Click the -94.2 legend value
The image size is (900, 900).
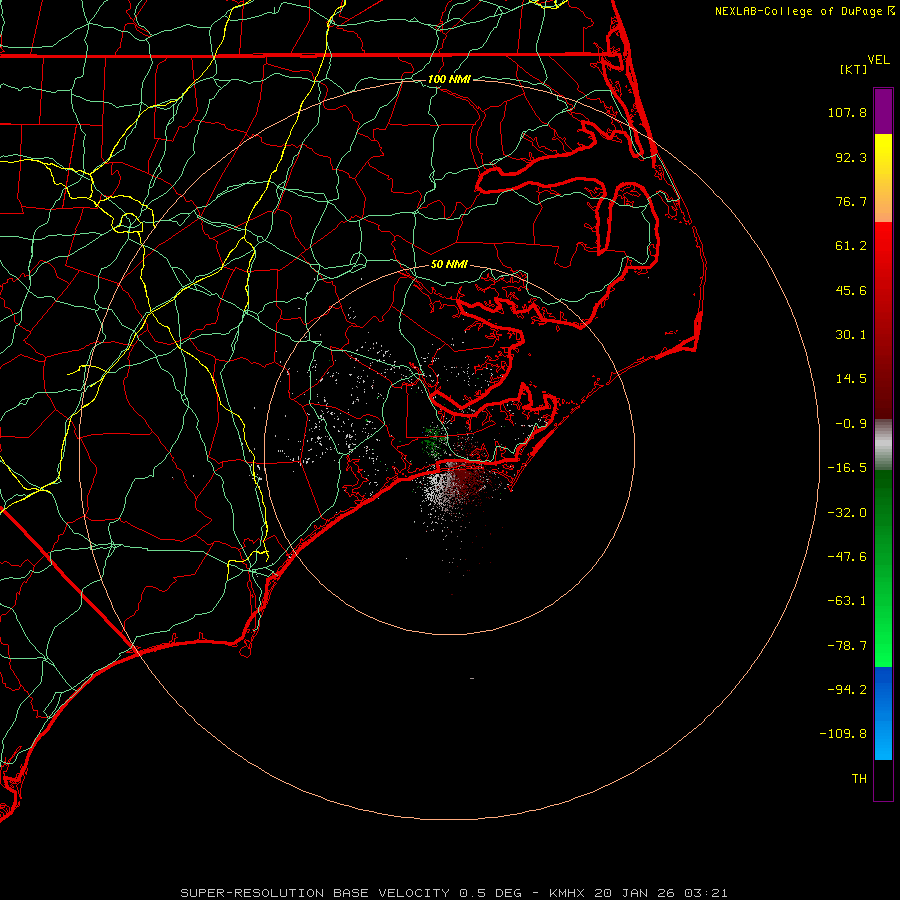pyautogui.click(x=847, y=690)
